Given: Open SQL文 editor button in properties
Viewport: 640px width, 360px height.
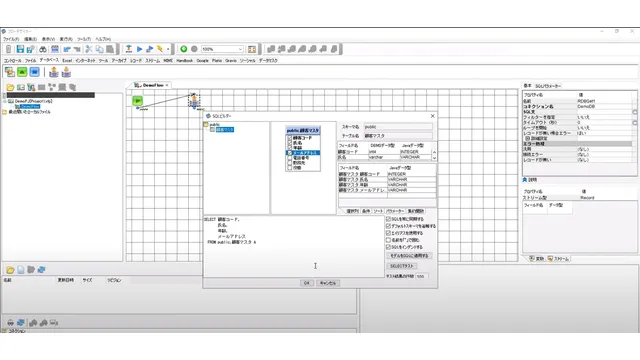Looking at the screenshot, I should pyautogui.click(x=635, y=112).
